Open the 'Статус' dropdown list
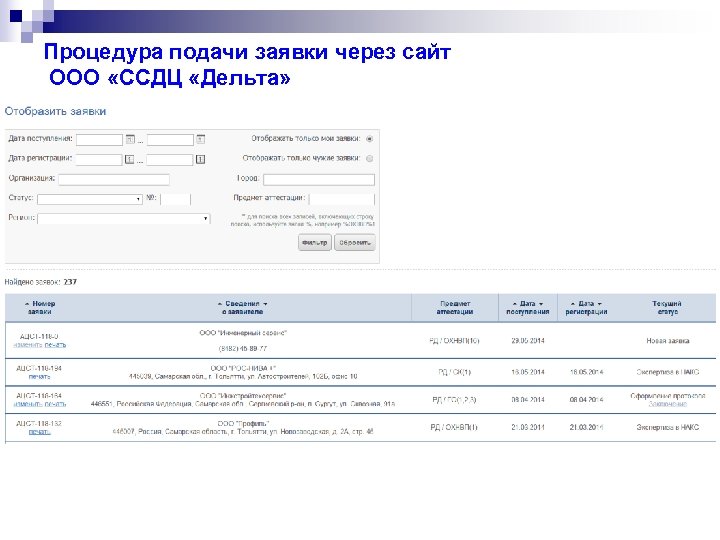Image resolution: width=720 pixels, height=540 pixels. [90, 199]
